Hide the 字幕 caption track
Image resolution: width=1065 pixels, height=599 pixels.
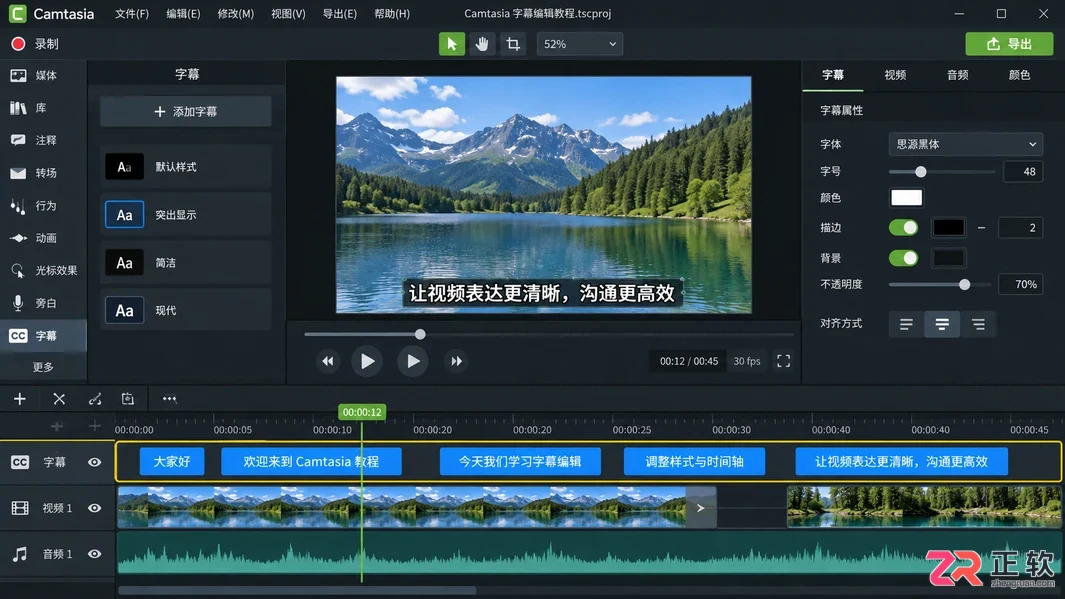click(94, 462)
